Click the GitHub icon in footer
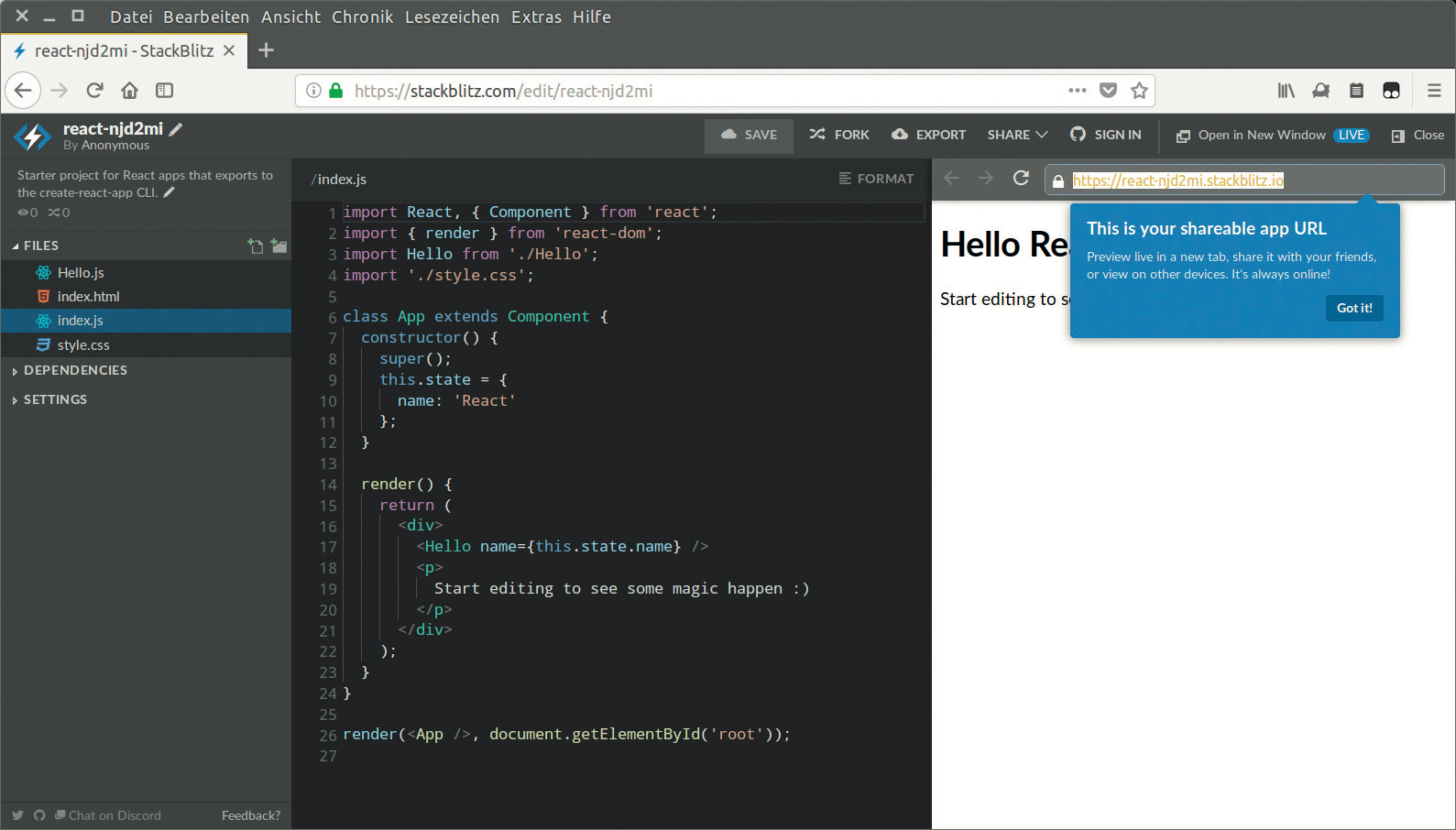 coord(39,815)
